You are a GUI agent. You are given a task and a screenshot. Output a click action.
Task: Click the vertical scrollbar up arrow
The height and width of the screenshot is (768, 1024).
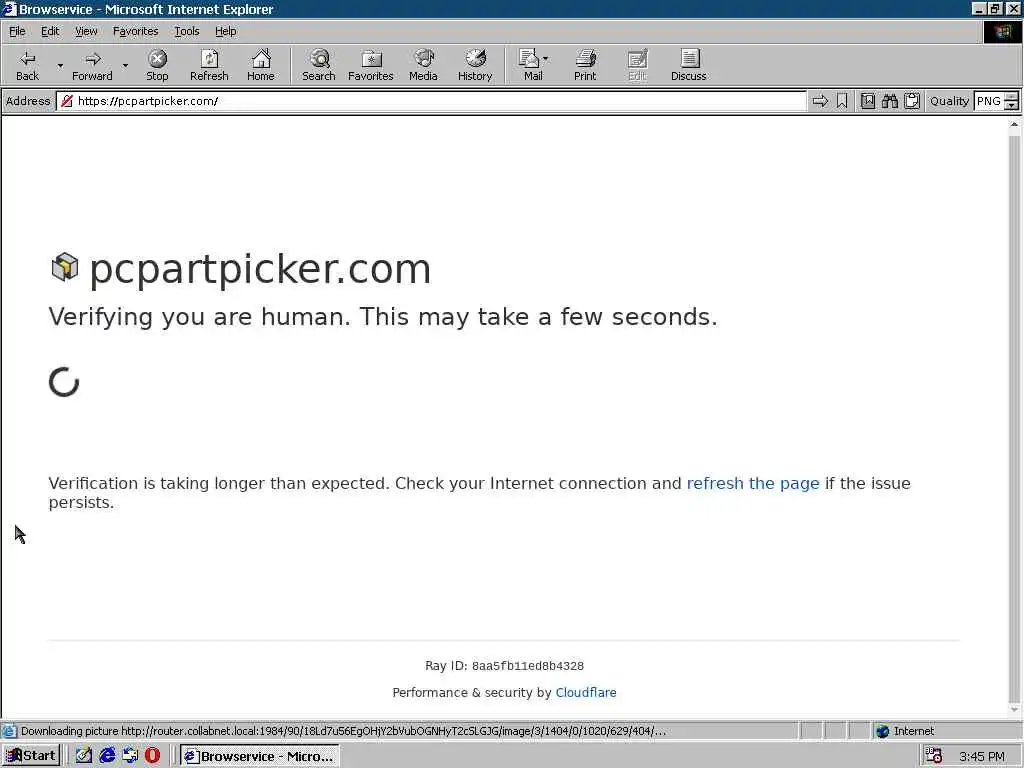tap(1014, 124)
